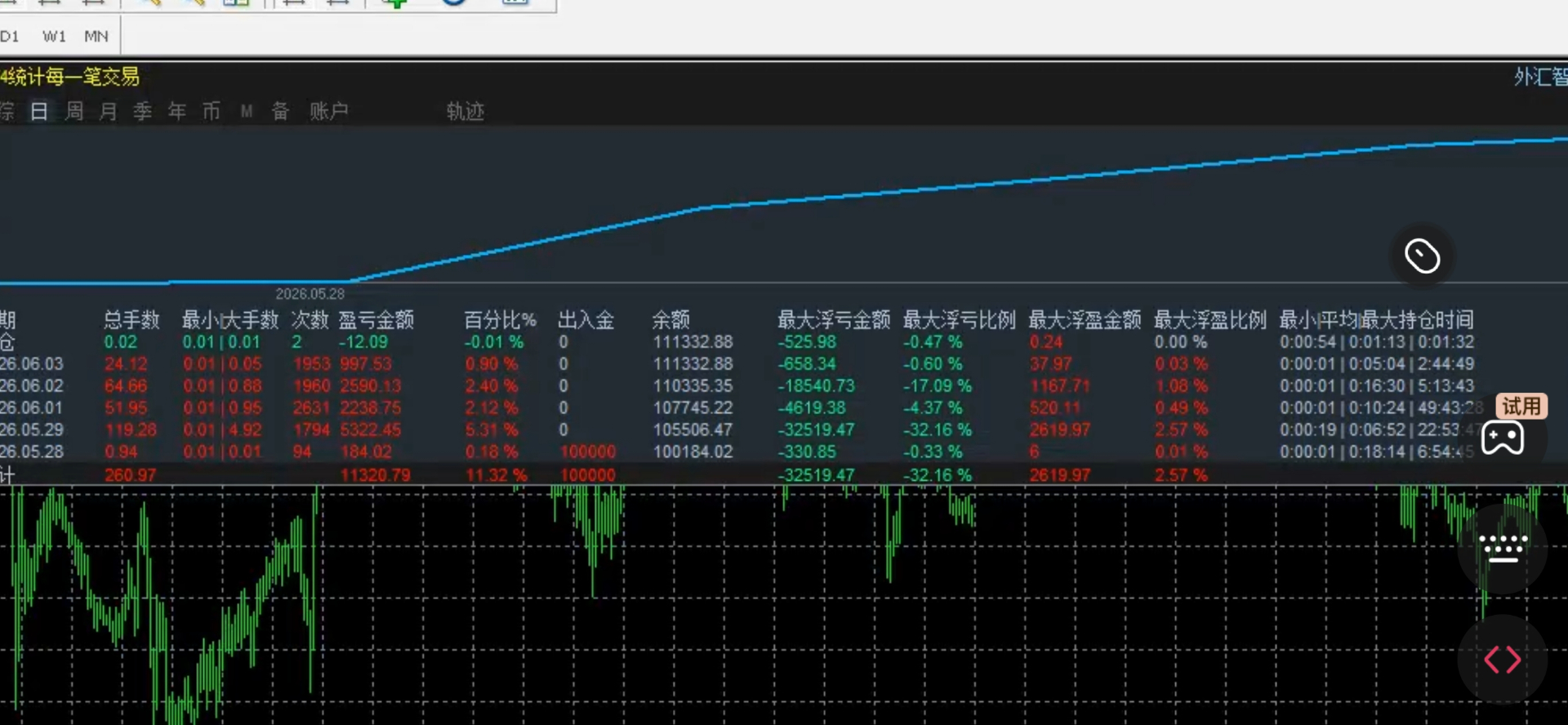Click the 2026.05.28 date label on curve

coord(310,293)
